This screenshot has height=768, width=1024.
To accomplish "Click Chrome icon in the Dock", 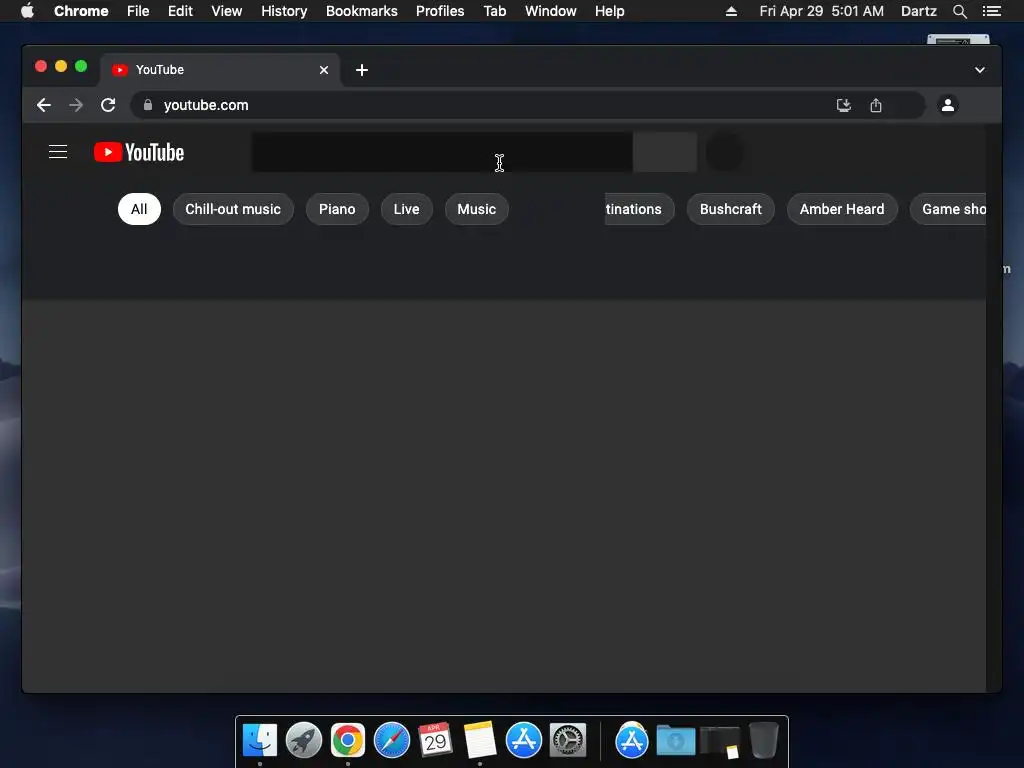I will pyautogui.click(x=347, y=740).
